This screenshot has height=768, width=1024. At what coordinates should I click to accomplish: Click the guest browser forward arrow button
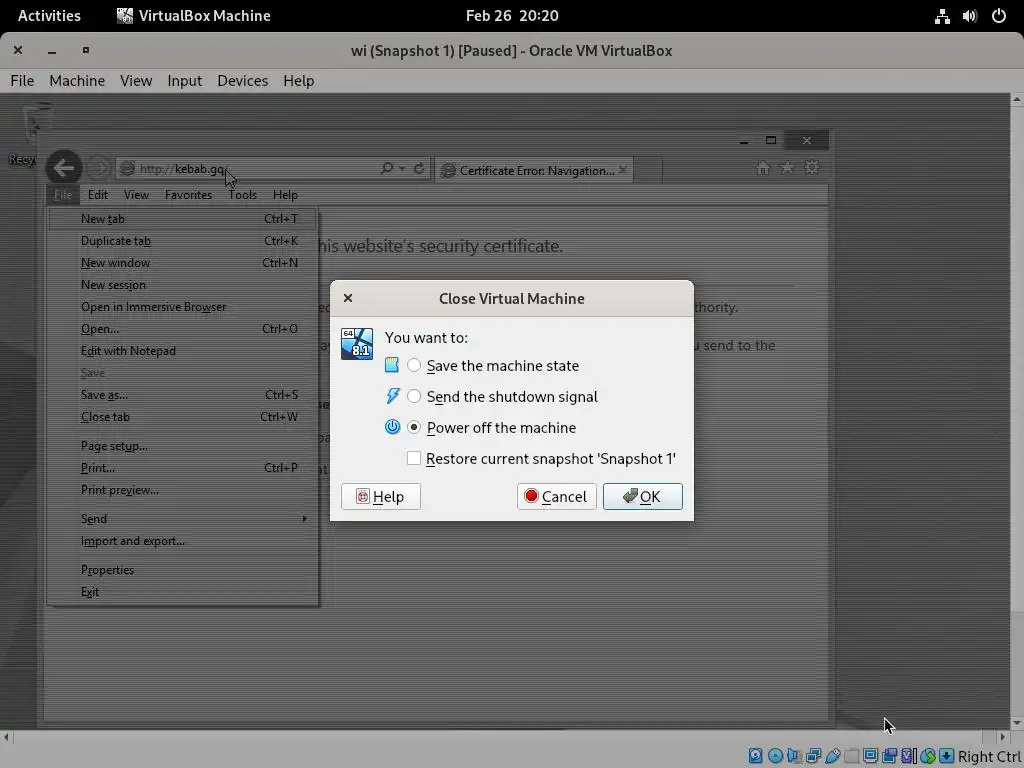[x=99, y=168]
